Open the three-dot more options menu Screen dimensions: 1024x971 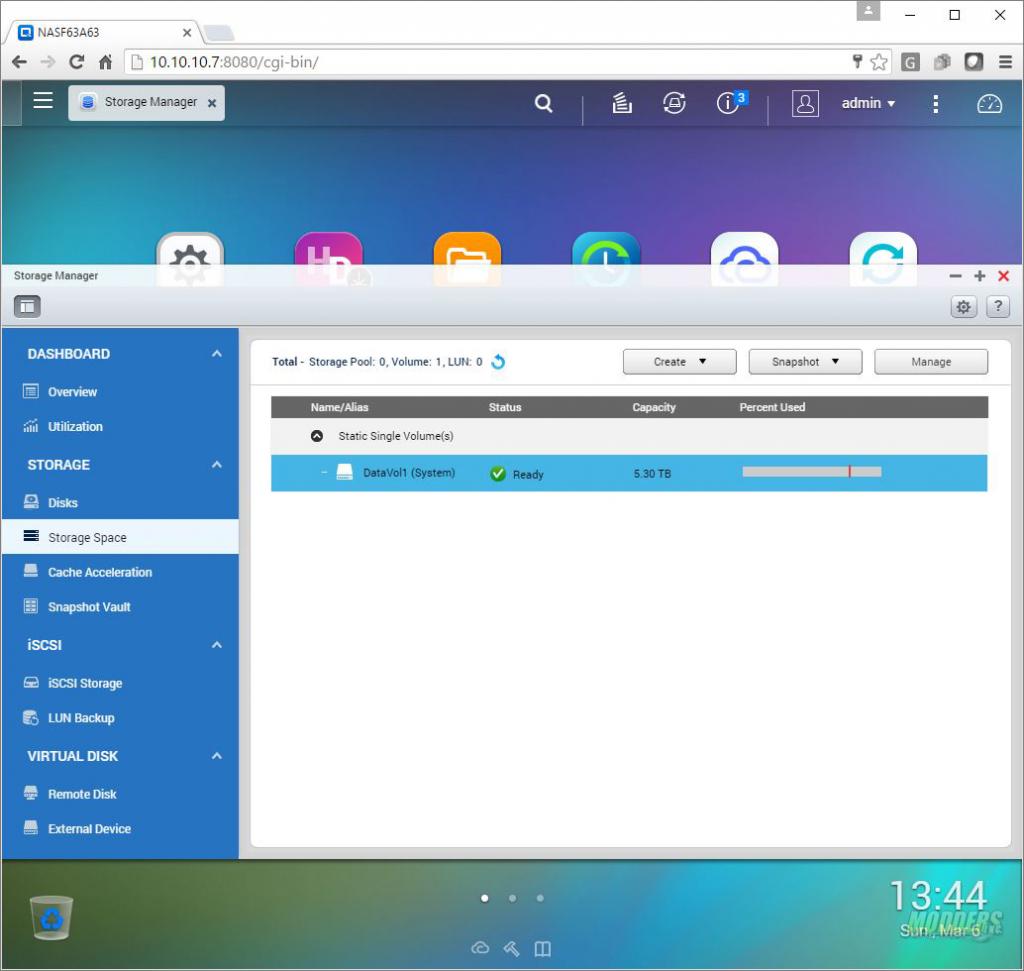936,103
